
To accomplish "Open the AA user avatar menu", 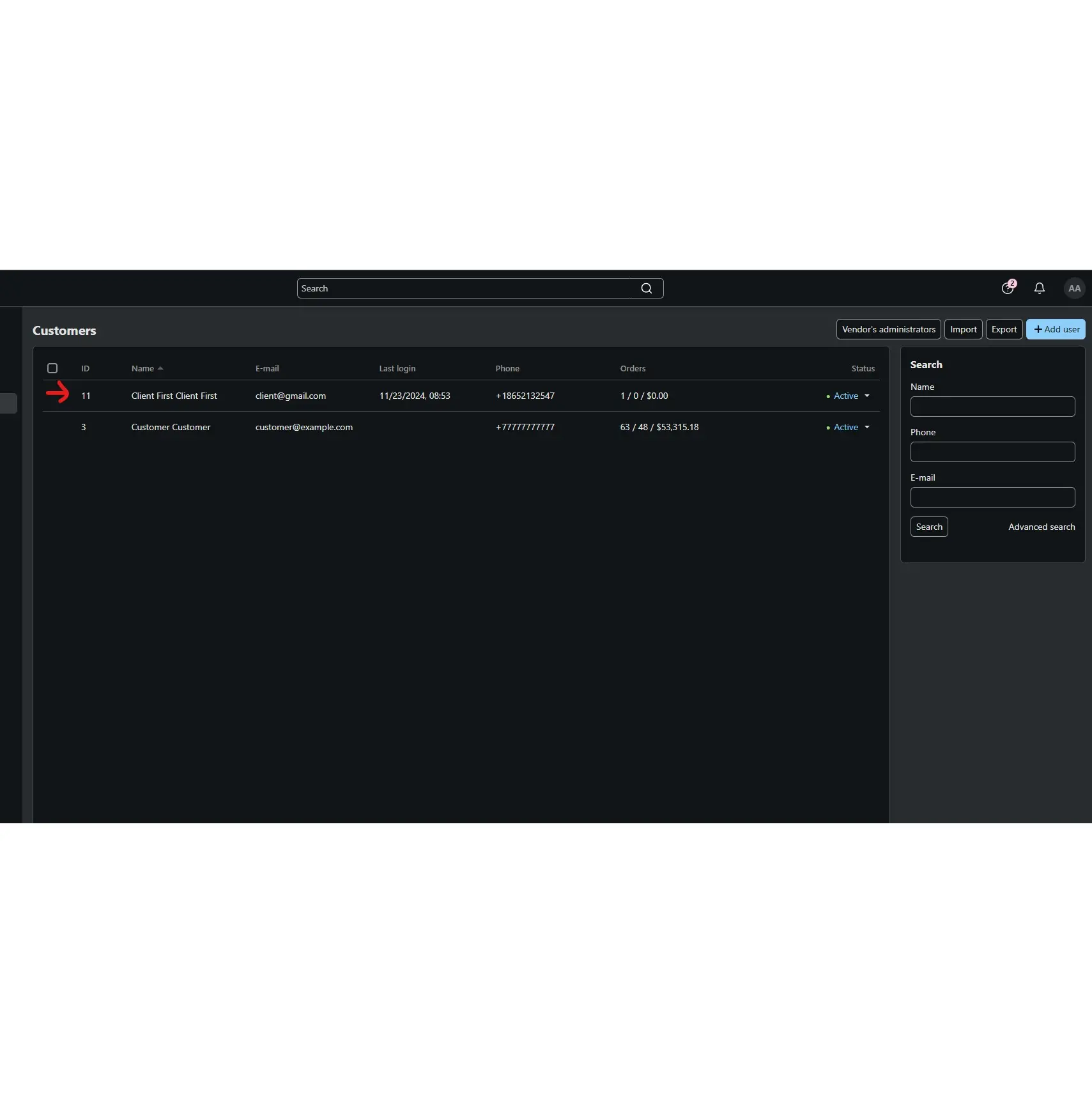I will pos(1074,288).
